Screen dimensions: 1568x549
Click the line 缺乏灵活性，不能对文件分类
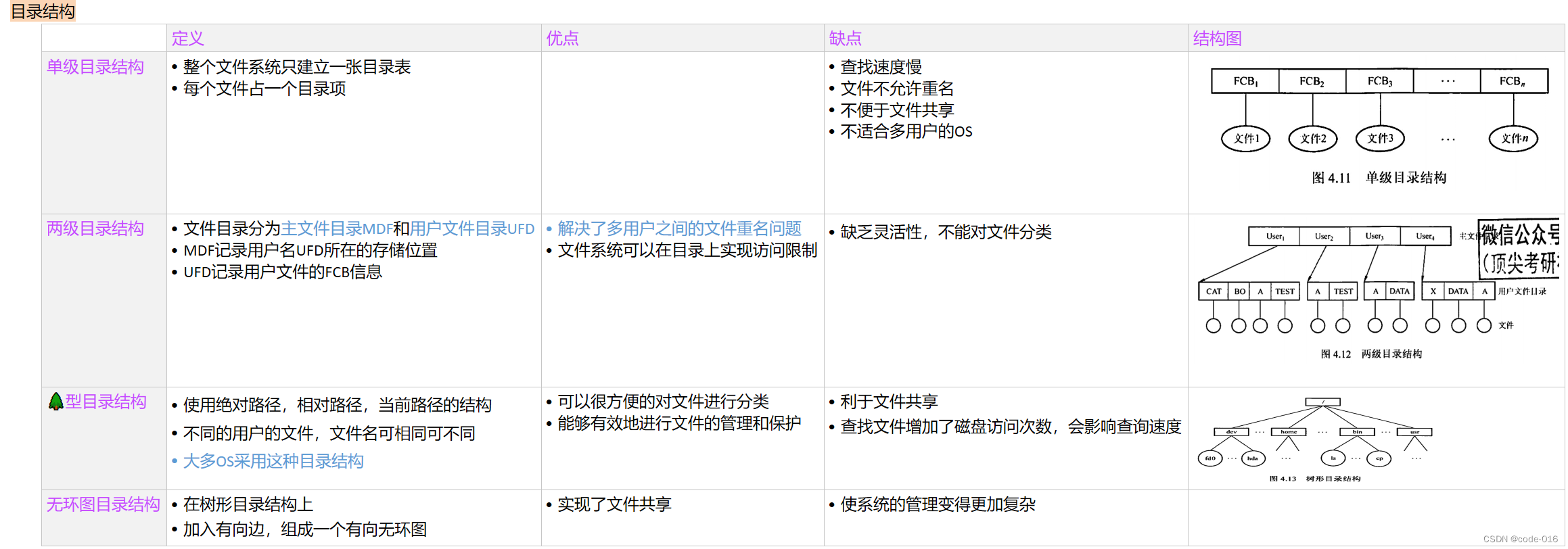click(946, 232)
